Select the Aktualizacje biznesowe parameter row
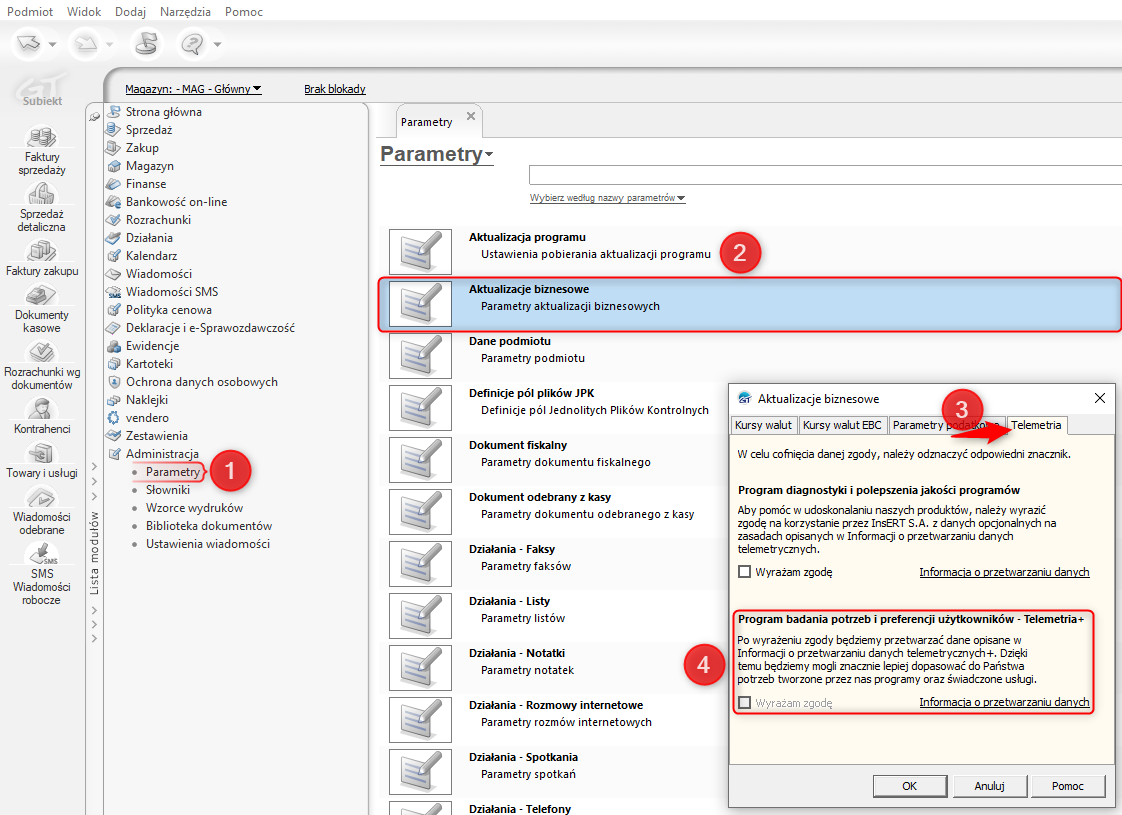The image size is (1122, 815). point(750,304)
